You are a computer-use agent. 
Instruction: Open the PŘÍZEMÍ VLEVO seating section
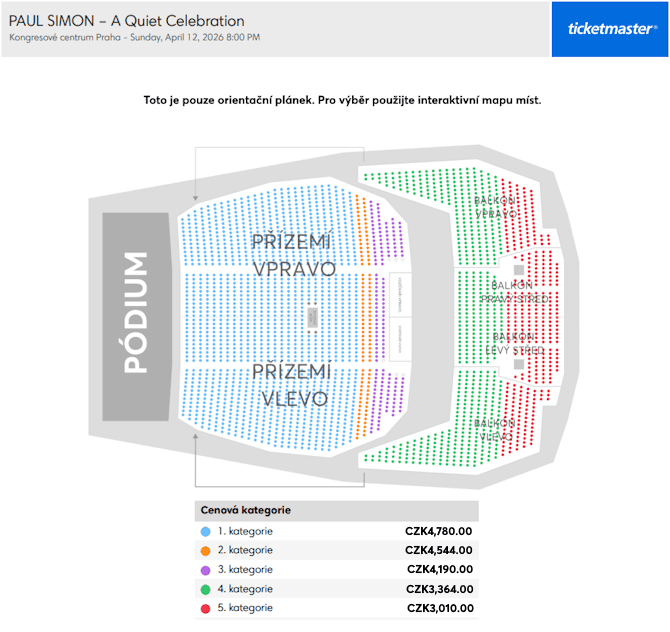pos(293,385)
